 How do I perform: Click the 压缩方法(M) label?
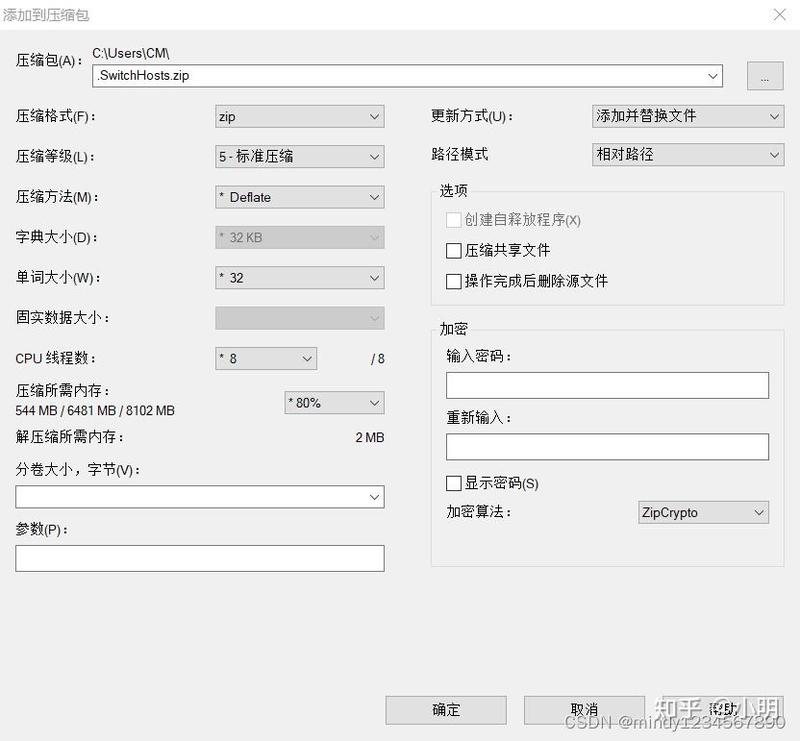[x=57, y=197]
